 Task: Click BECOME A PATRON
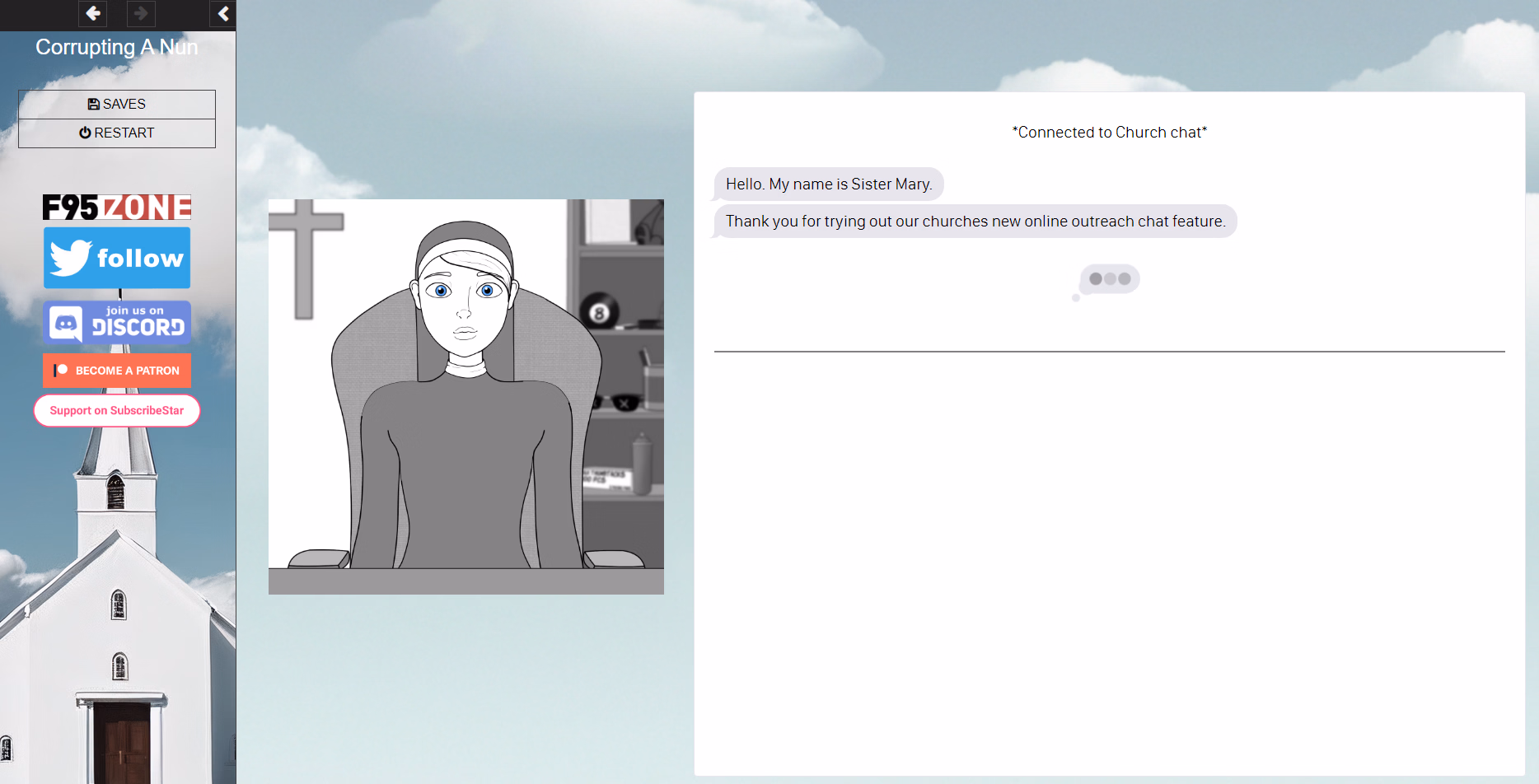pos(116,370)
